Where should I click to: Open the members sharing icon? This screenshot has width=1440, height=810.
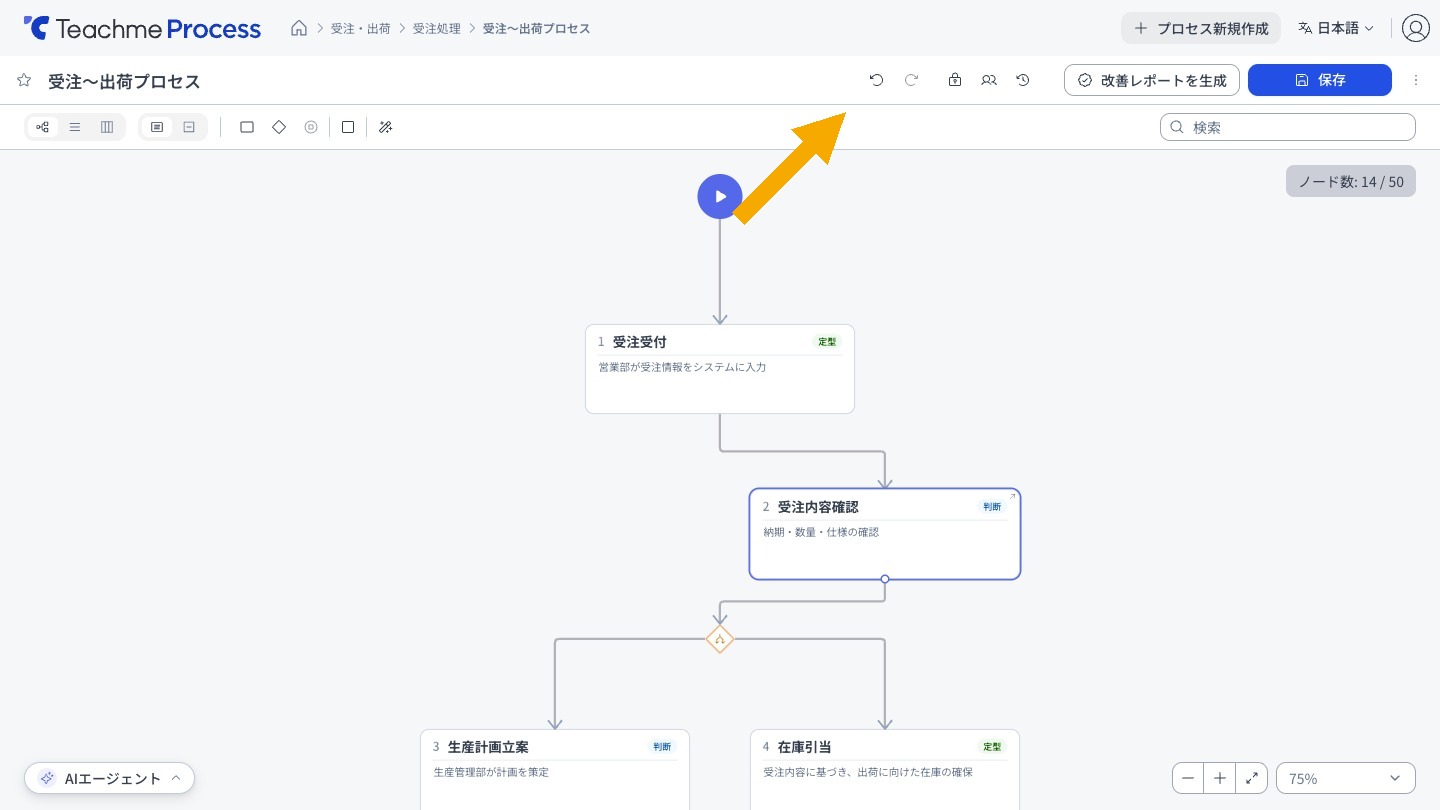coord(989,80)
